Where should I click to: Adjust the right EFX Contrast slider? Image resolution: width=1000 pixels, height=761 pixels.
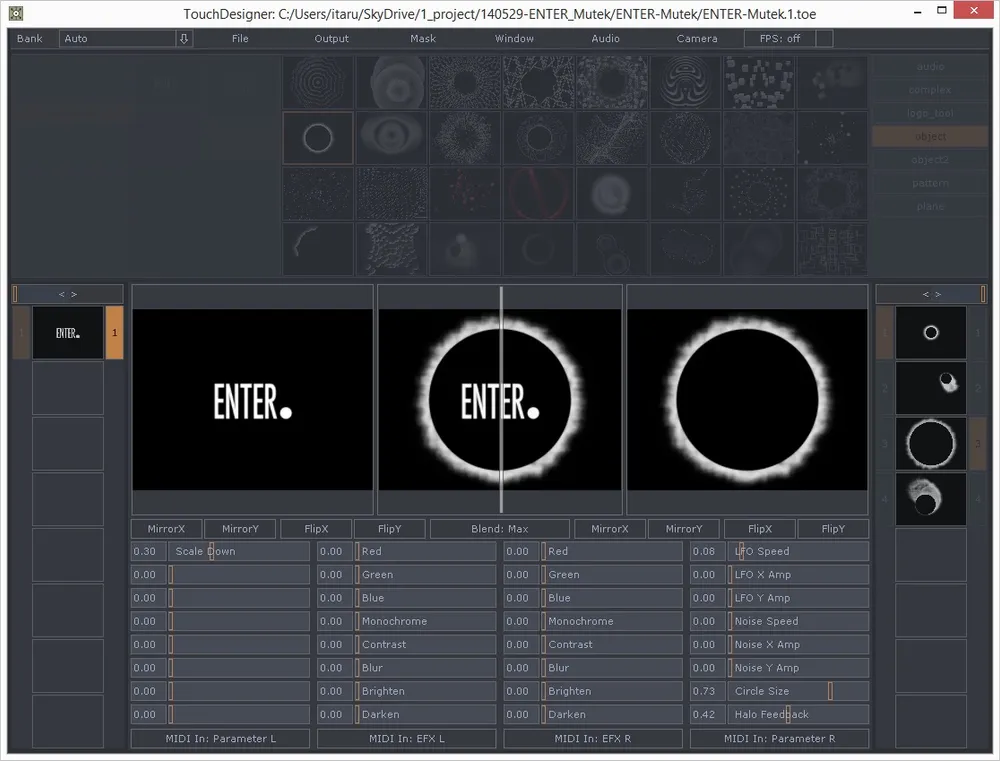(x=612, y=644)
